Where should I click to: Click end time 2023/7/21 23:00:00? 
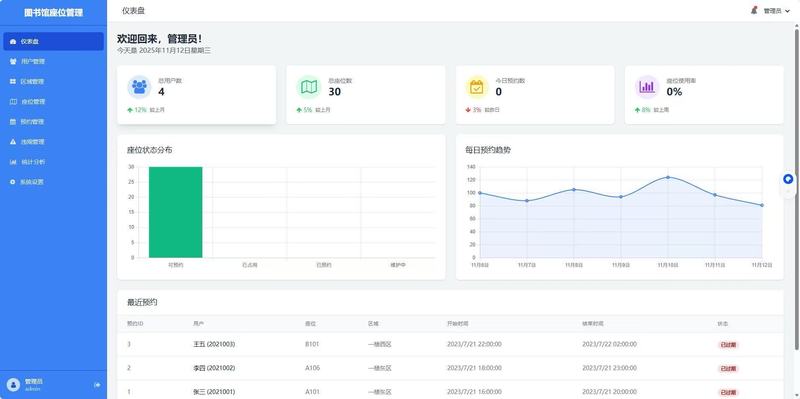point(609,368)
